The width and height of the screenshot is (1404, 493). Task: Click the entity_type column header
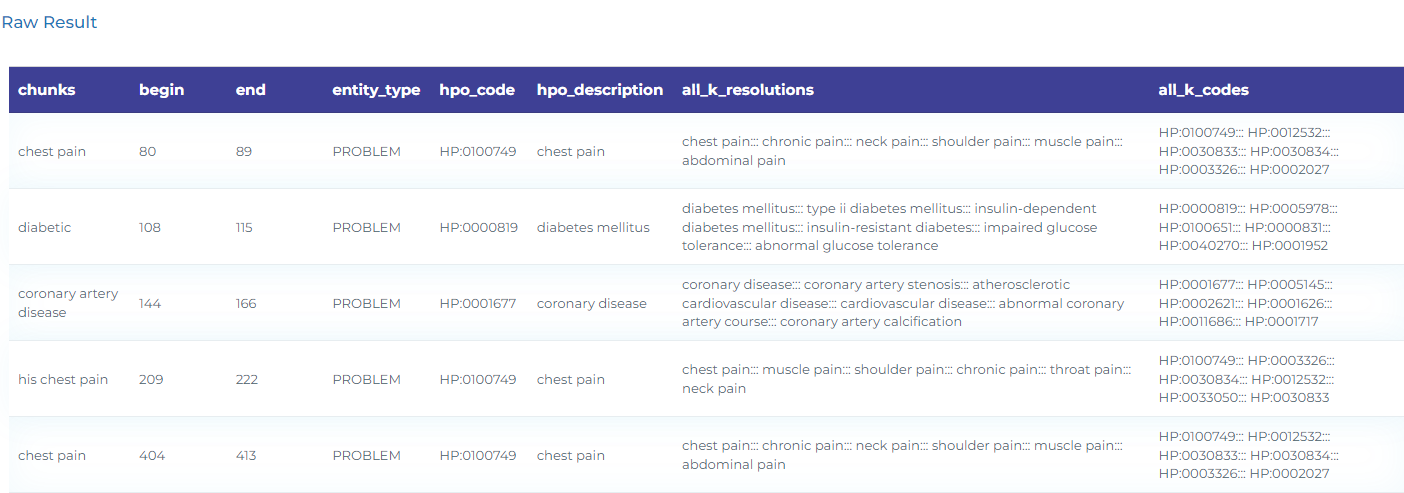(x=376, y=90)
